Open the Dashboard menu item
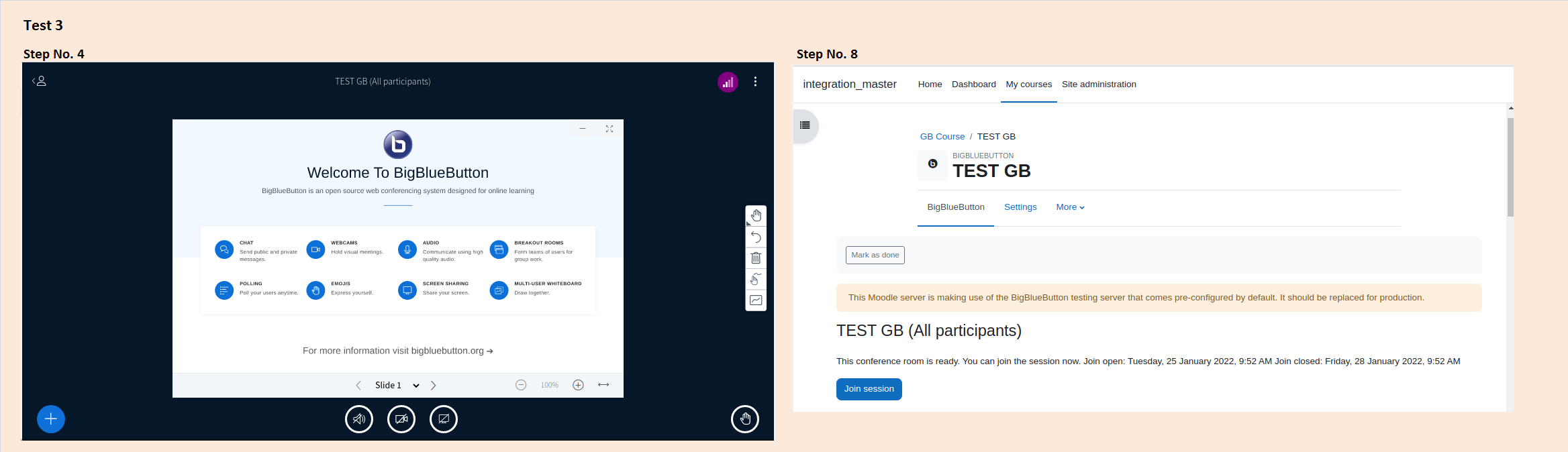Image resolution: width=1568 pixels, height=452 pixels. click(973, 84)
